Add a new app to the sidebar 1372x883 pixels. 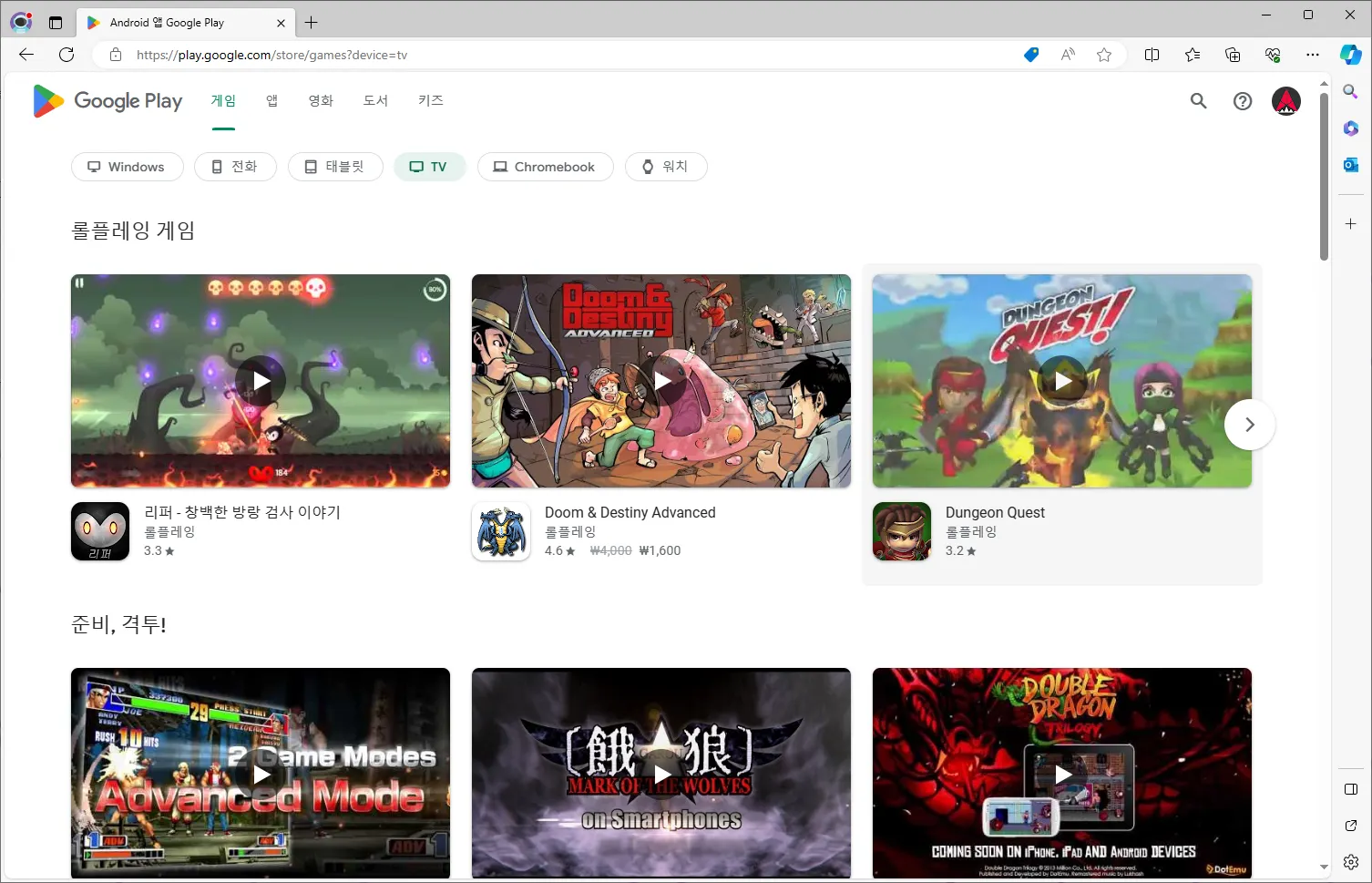(x=1351, y=223)
